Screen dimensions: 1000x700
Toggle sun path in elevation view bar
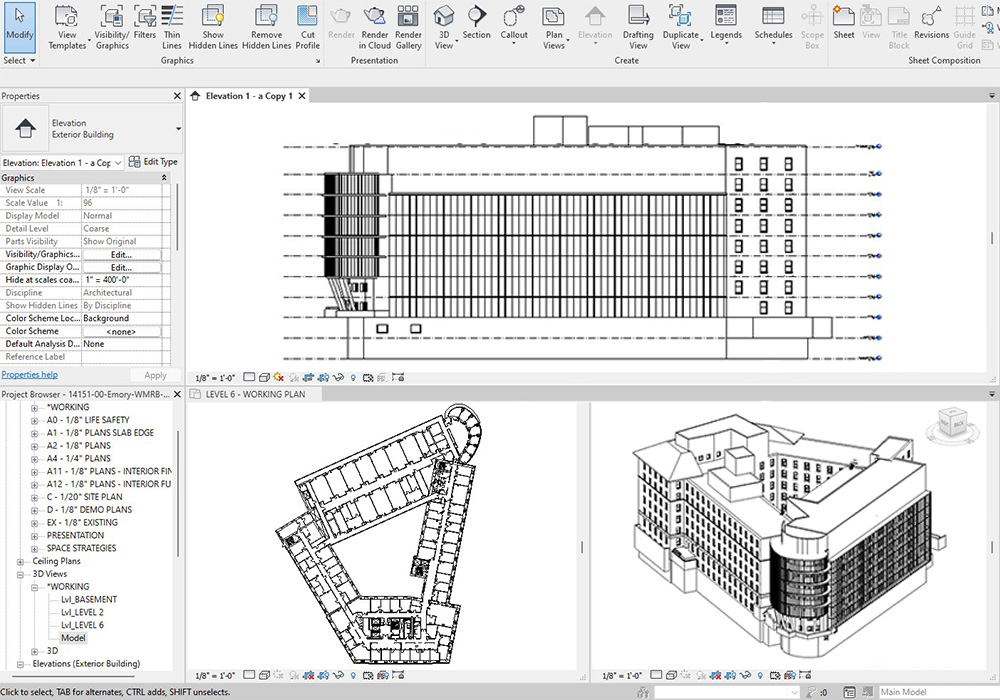tap(278, 378)
